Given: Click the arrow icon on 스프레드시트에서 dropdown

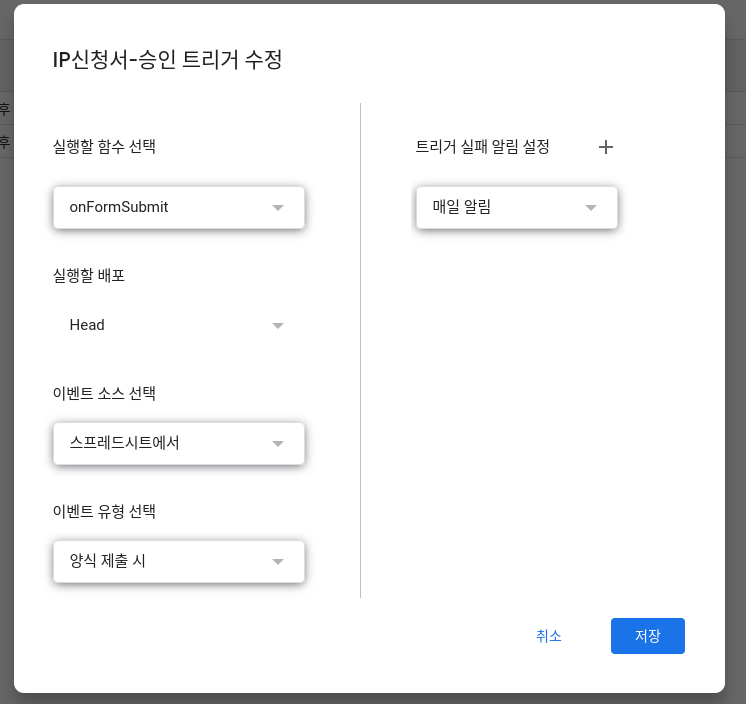Looking at the screenshot, I should pos(278,444).
